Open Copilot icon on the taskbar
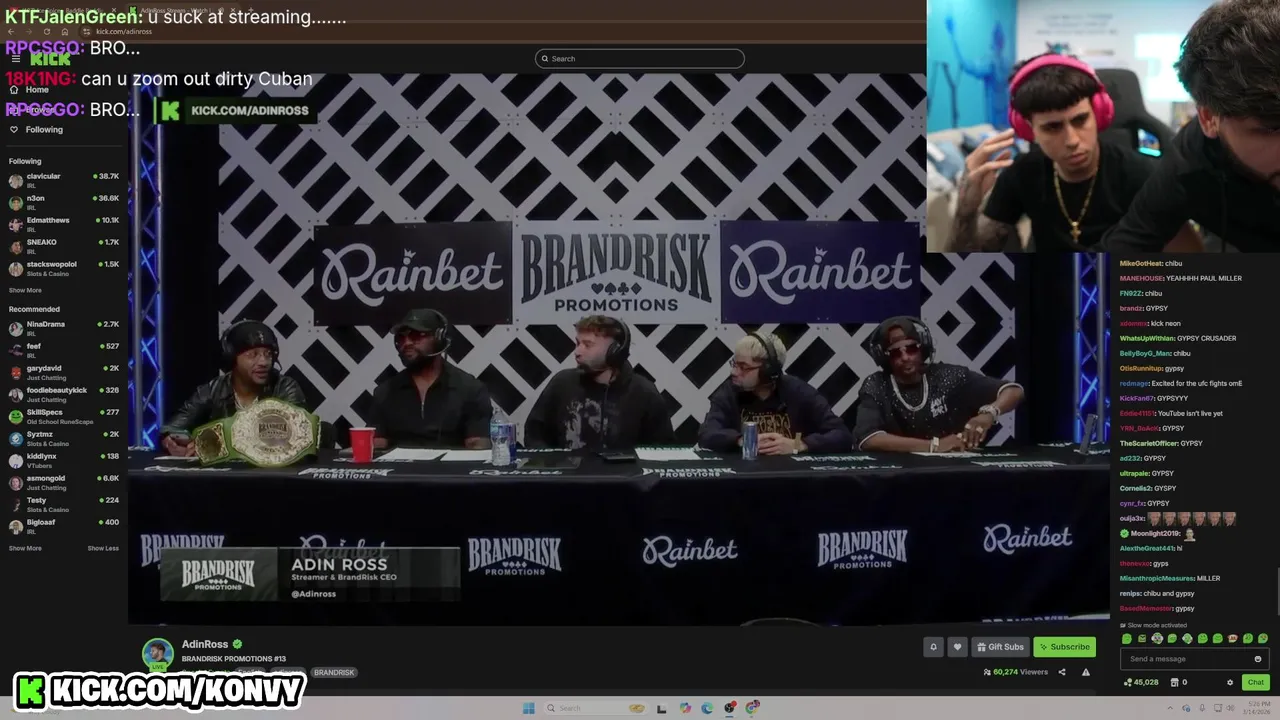This screenshot has width=1280, height=720. click(x=685, y=708)
